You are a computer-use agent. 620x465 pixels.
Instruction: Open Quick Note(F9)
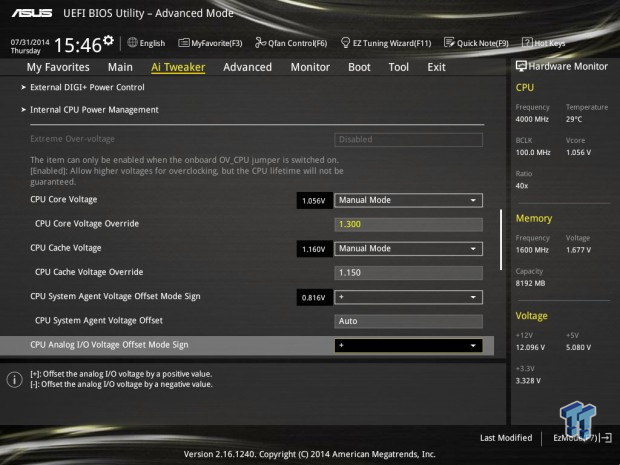coord(483,43)
